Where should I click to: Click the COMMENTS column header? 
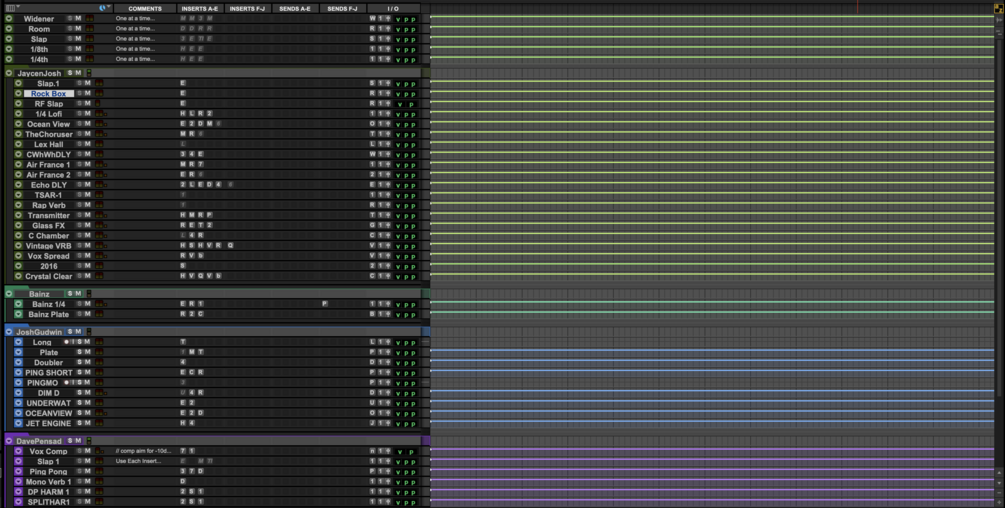(145, 8)
